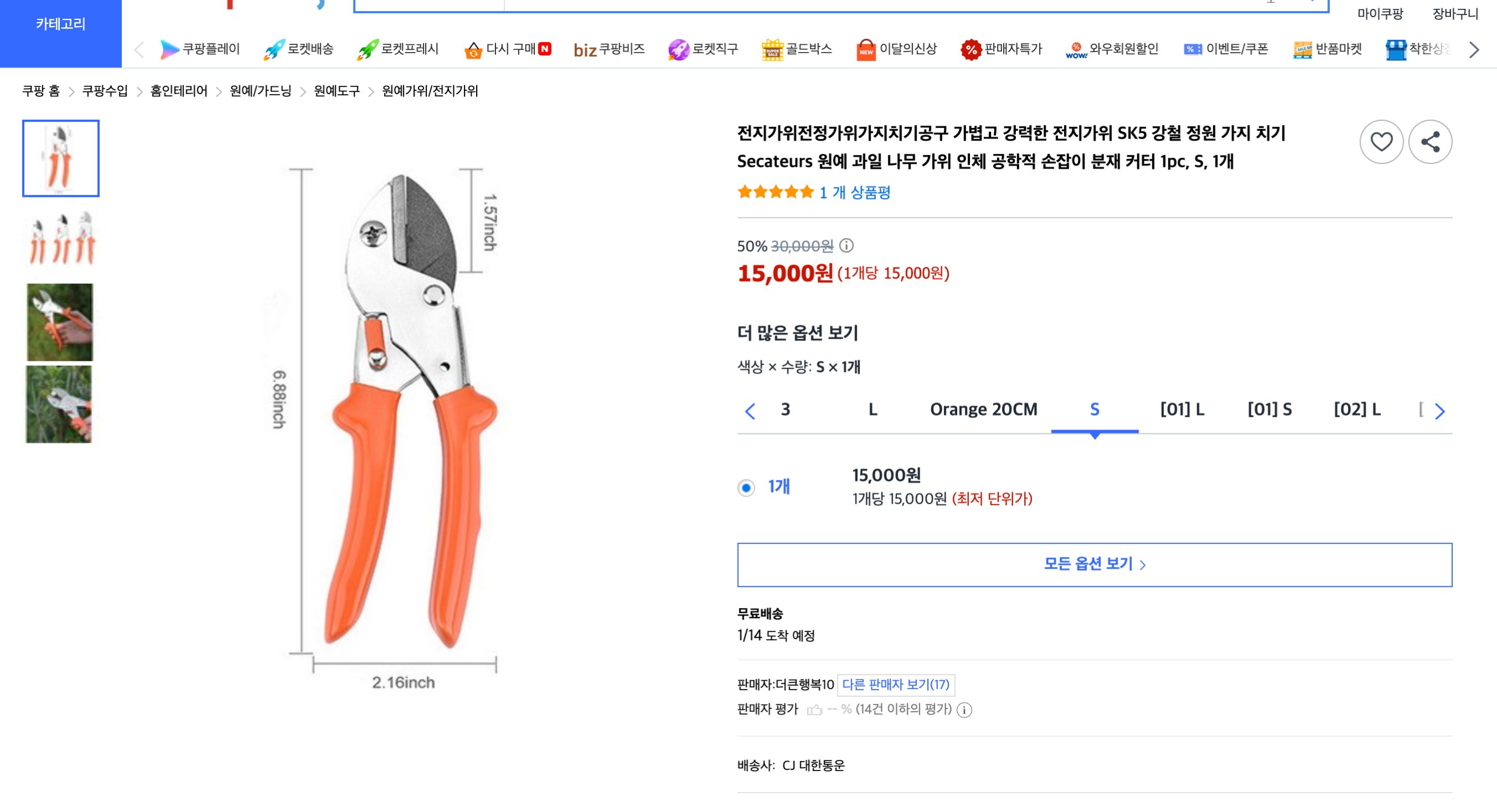
Task: Click 다른 판매자 보기(17) link
Action: click(896, 685)
